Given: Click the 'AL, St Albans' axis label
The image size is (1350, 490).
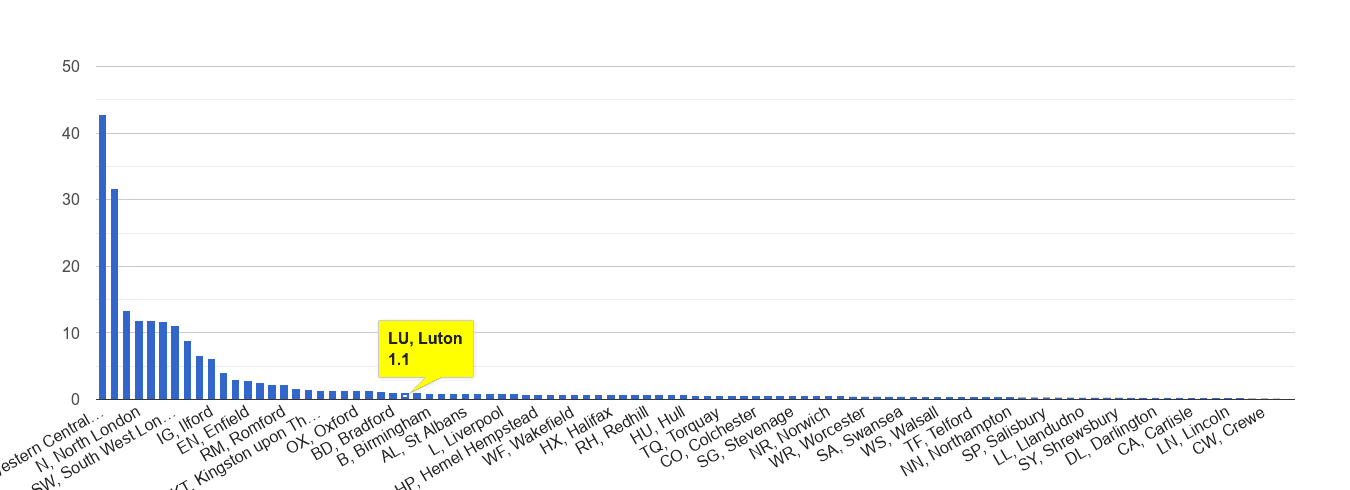Looking at the screenshot, I should (422, 433).
